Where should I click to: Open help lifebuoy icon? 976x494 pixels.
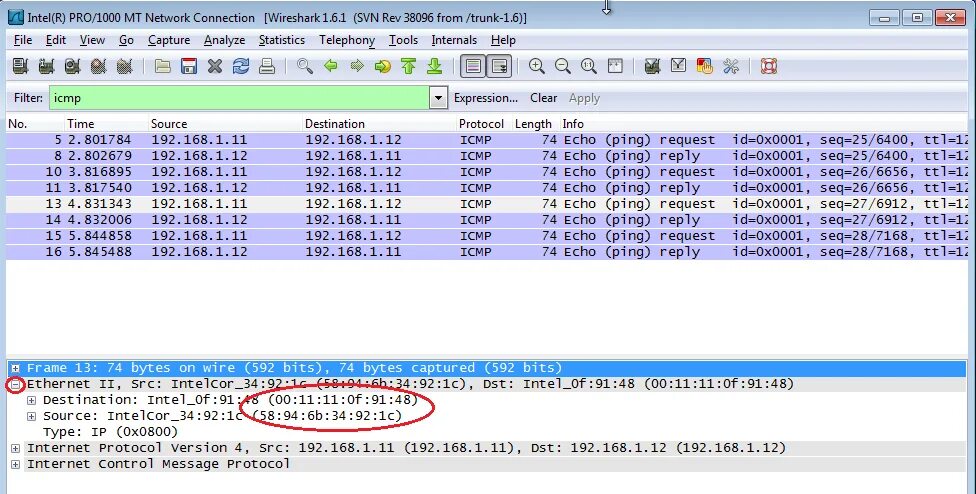pyautogui.click(x=769, y=66)
